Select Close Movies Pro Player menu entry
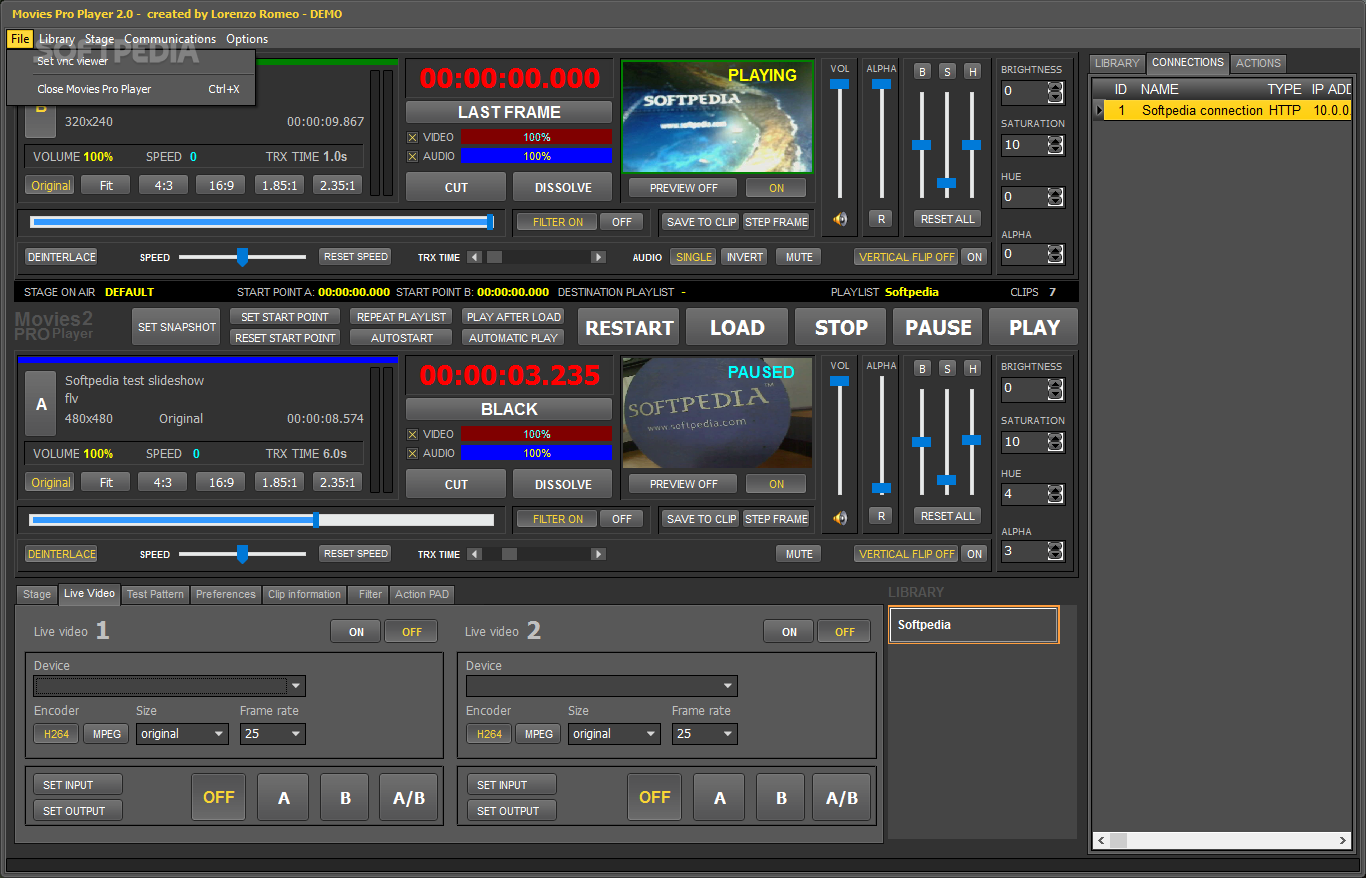The image size is (1366, 878). [x=131, y=89]
